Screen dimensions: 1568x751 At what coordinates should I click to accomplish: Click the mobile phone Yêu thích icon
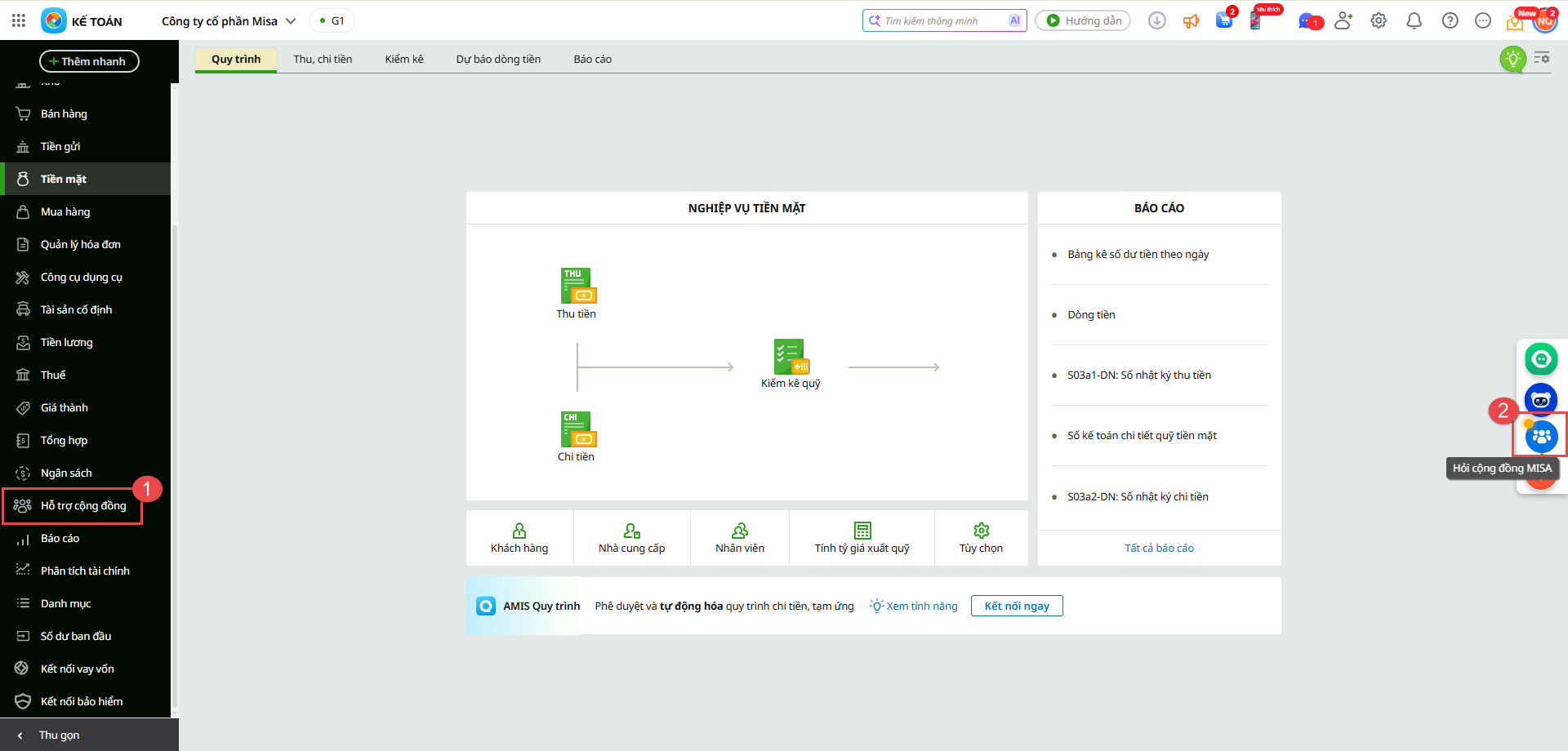pyautogui.click(x=1256, y=20)
